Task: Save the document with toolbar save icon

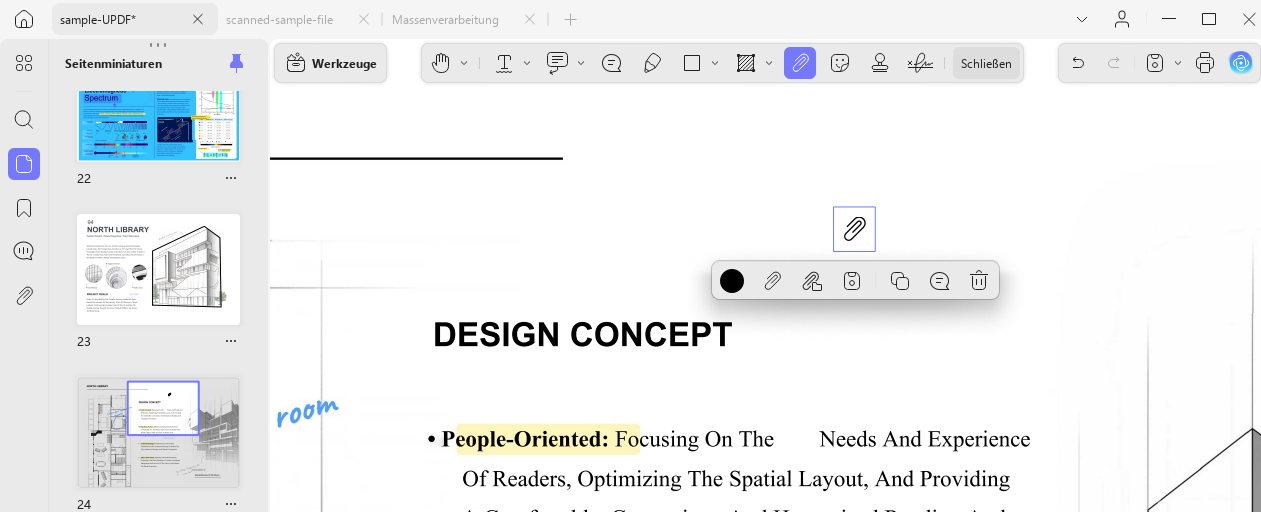Action: 1155,63
